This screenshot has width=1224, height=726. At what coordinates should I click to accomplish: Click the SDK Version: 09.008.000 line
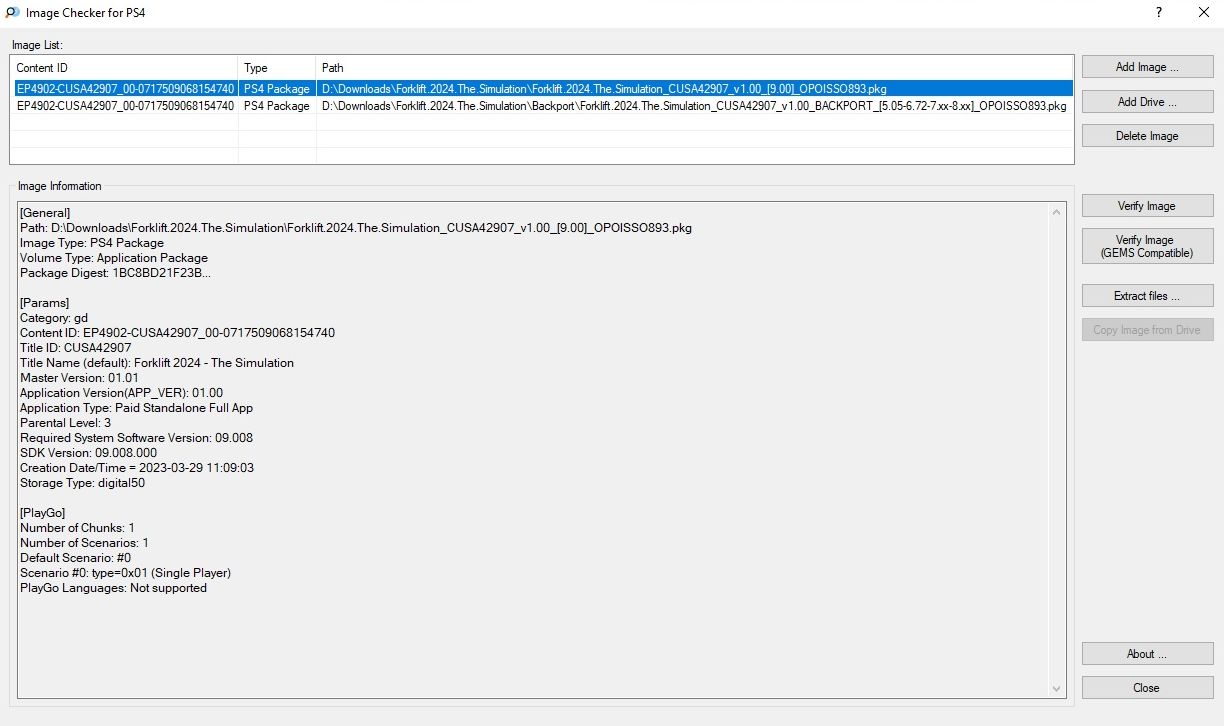pos(88,453)
